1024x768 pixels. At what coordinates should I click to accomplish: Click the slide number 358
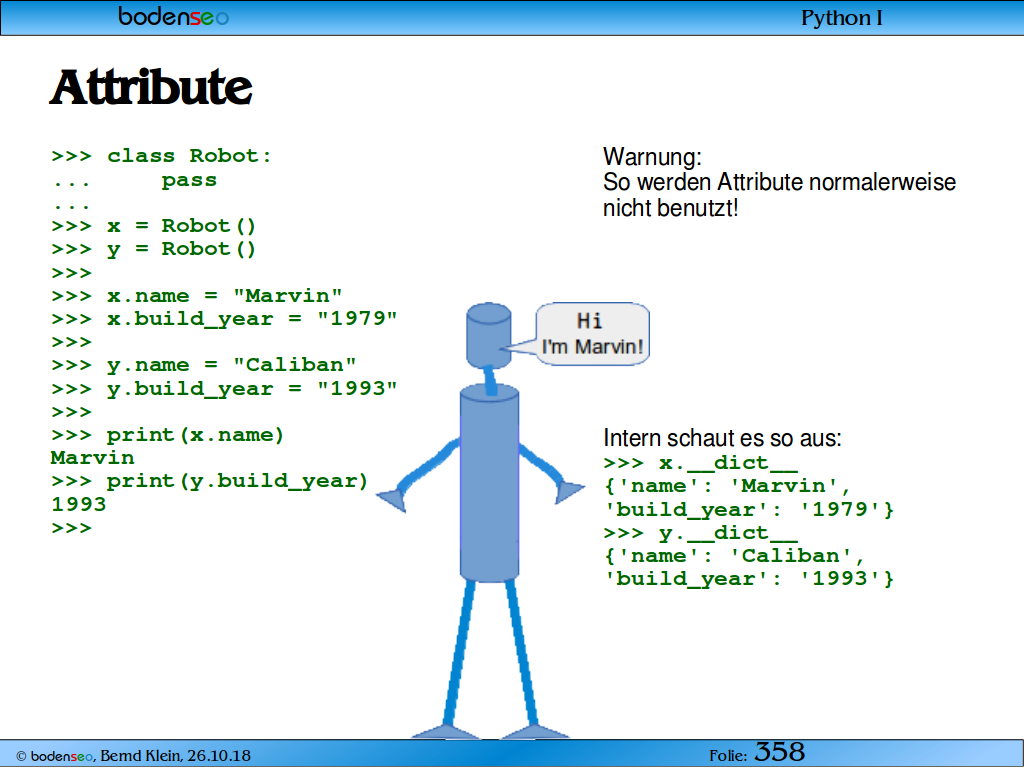pyautogui.click(x=779, y=752)
